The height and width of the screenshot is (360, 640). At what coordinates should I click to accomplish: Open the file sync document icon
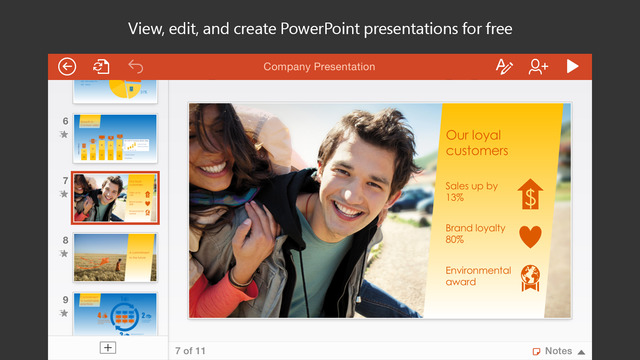tap(101, 67)
